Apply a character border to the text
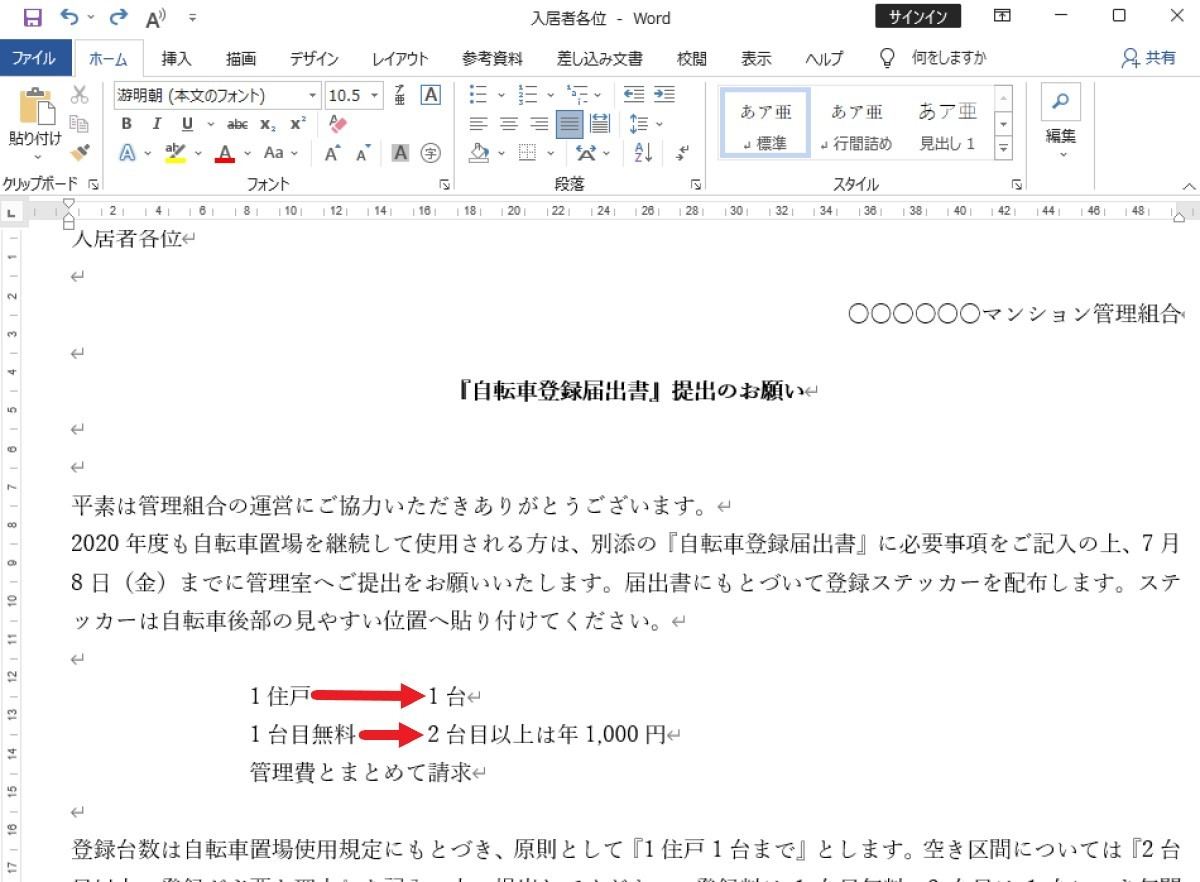Viewport: 1200px width, 882px height. coord(430,95)
